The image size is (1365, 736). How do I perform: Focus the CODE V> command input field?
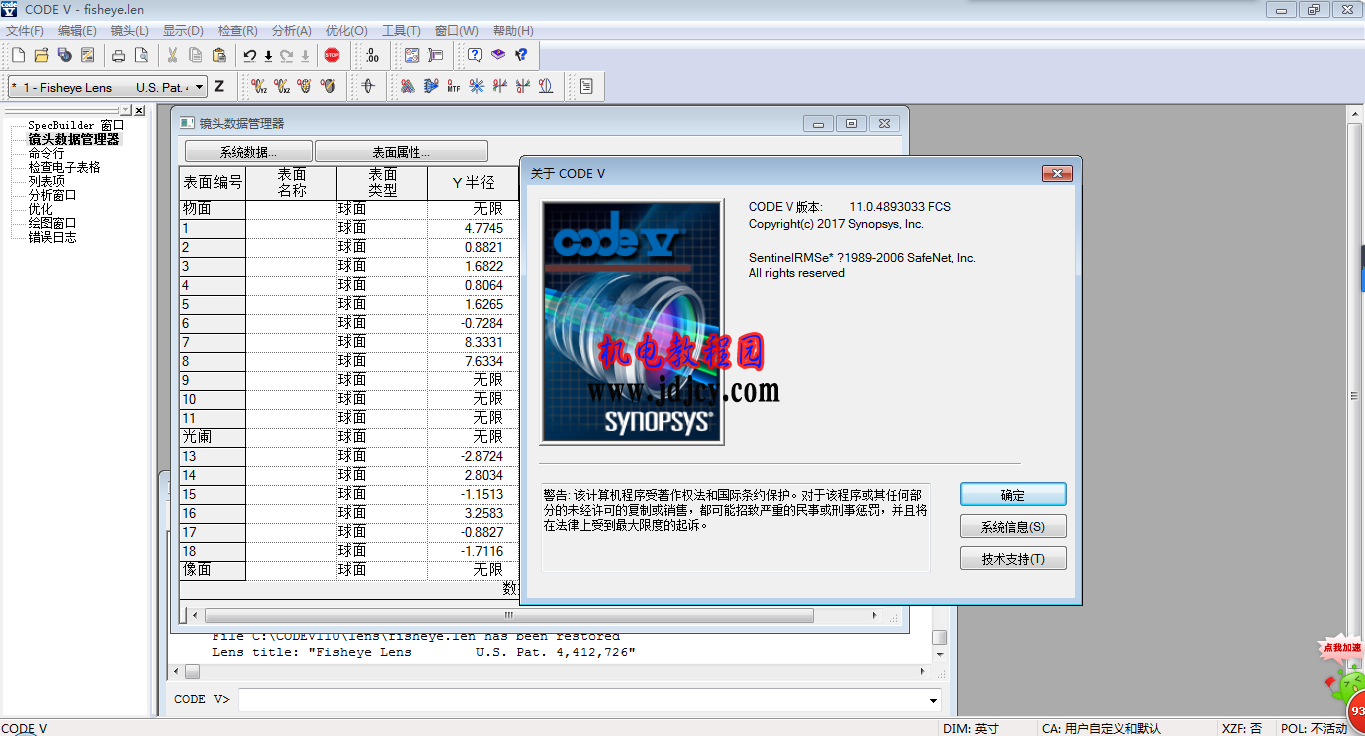coord(582,700)
